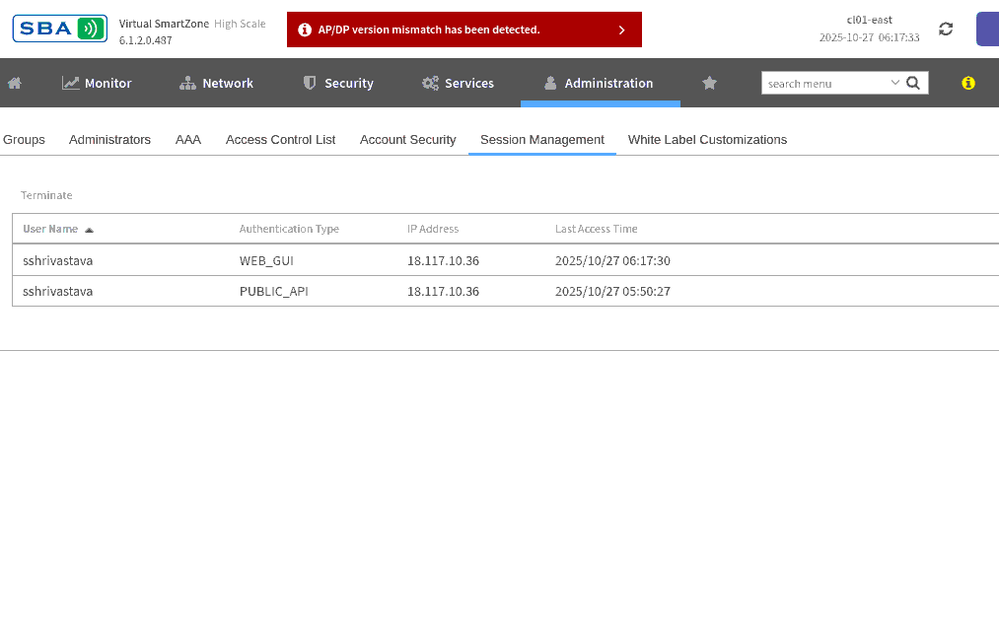
Task: Sort by User Name column
Action: (50, 229)
